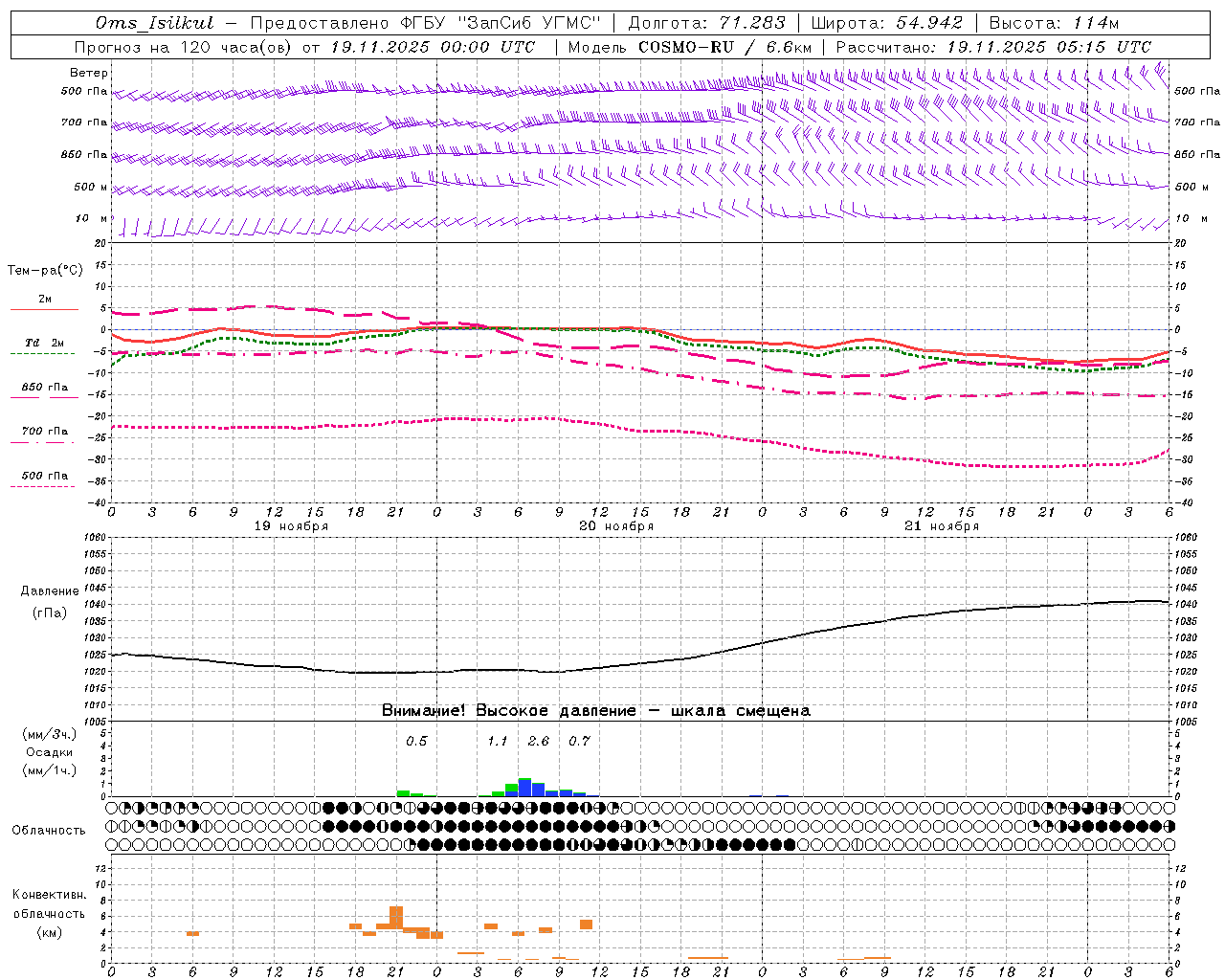This screenshot has width=1225, height=980.
Task: Click the '1.1' precipitation total value
Action: click(x=498, y=742)
